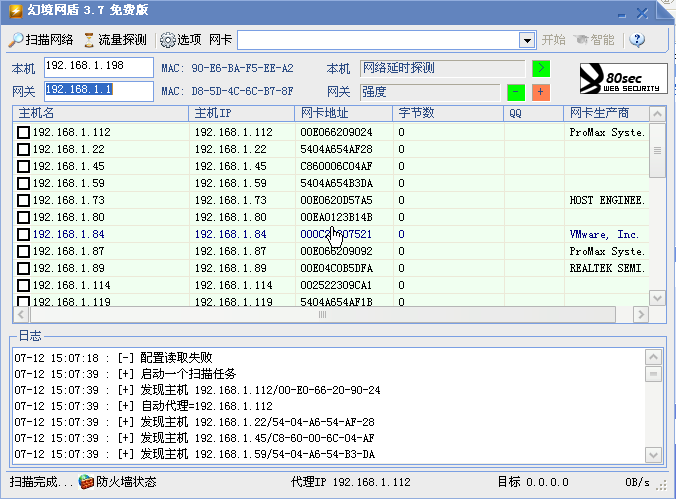Check the box for host 192.168.1.45
The width and height of the screenshot is (676, 499).
point(23,166)
